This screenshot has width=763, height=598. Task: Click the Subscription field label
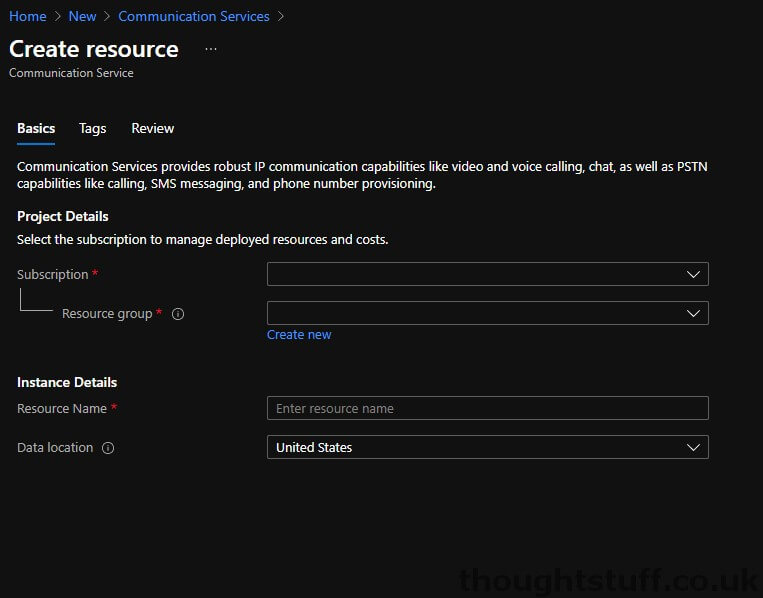(x=53, y=274)
